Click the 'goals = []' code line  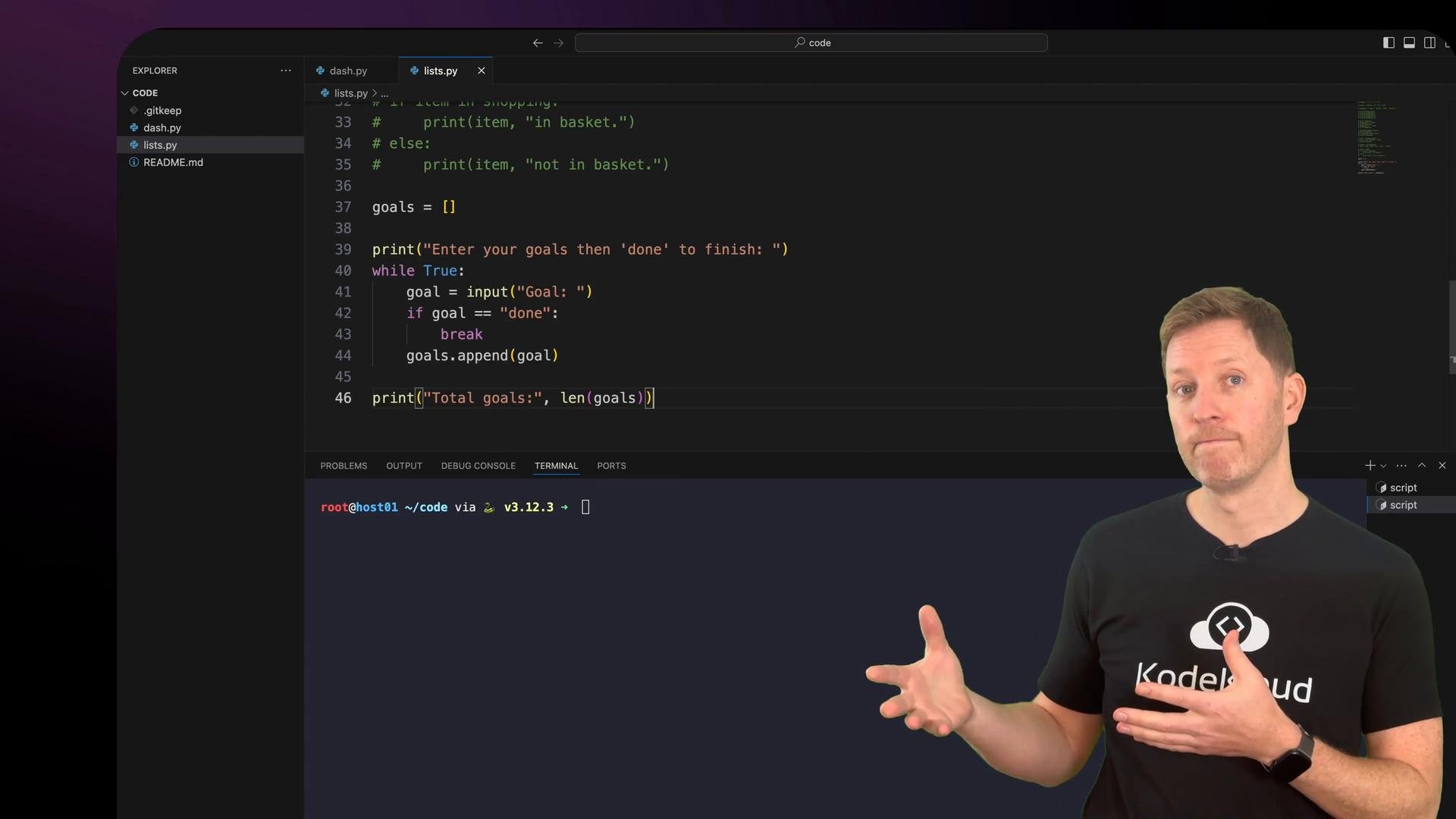point(414,207)
